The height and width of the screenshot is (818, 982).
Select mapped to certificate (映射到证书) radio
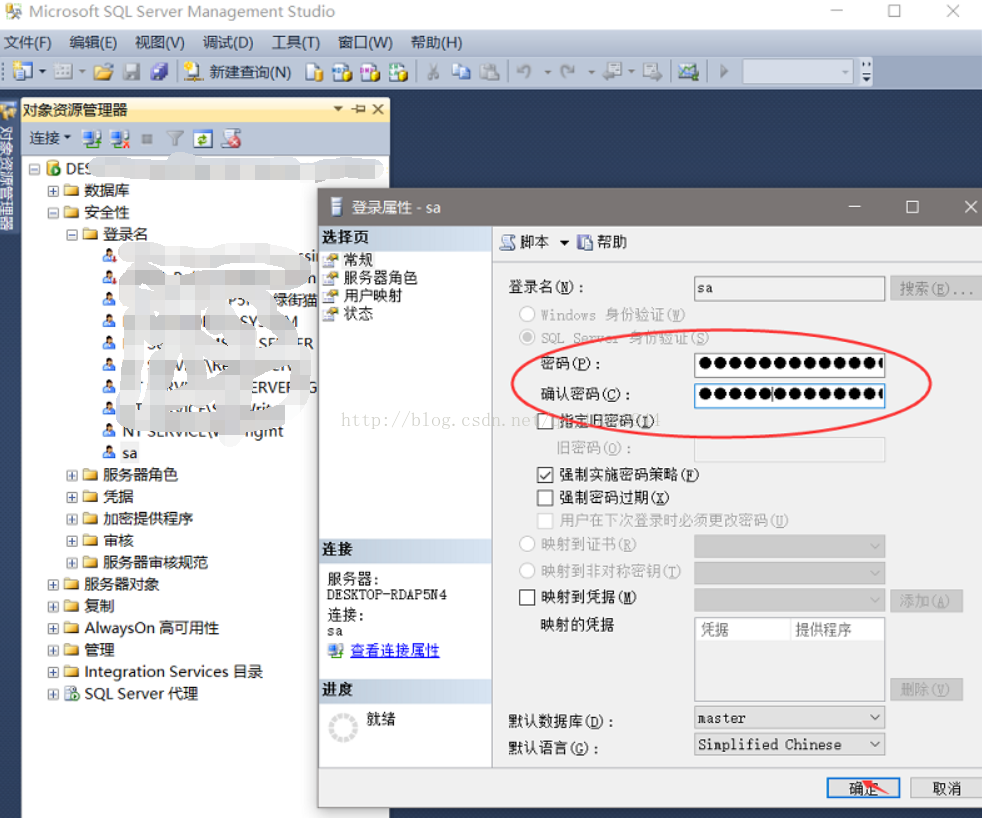(527, 544)
